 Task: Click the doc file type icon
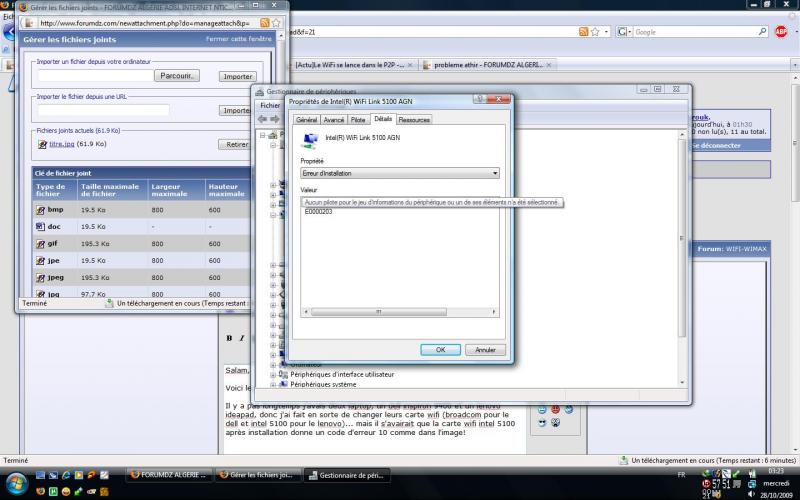pyautogui.click(x=41, y=227)
